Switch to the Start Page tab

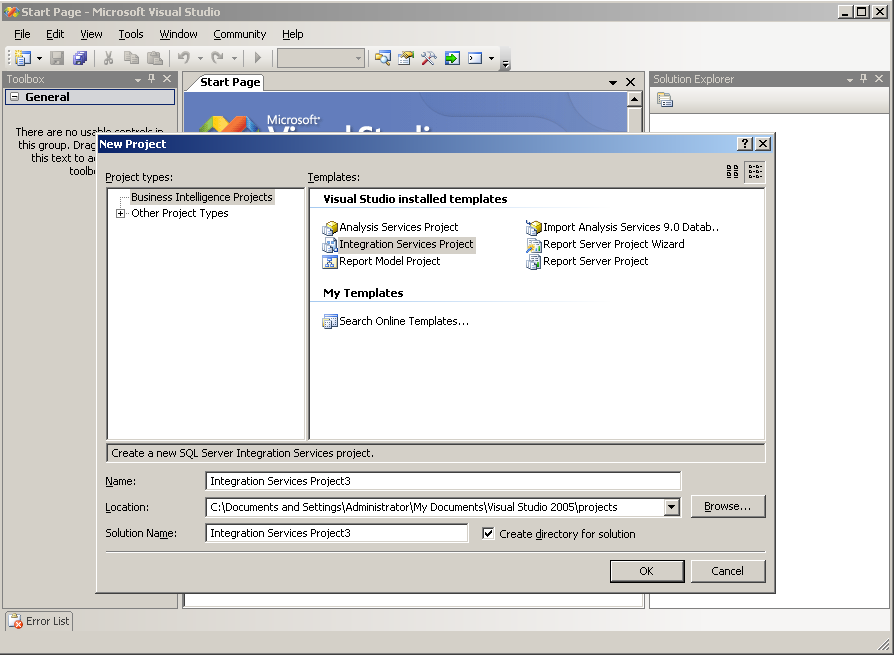click(230, 82)
